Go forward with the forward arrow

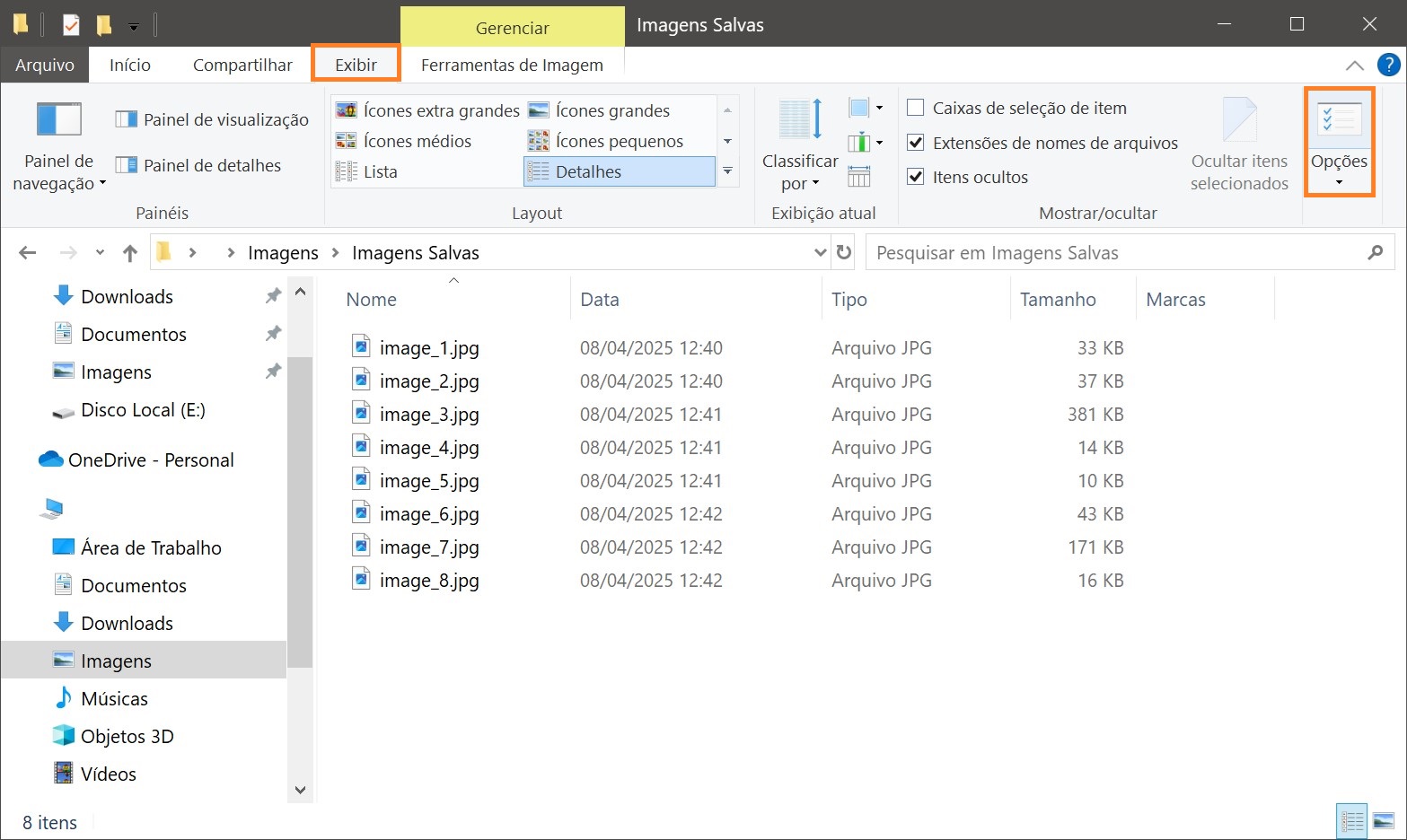[x=68, y=253]
